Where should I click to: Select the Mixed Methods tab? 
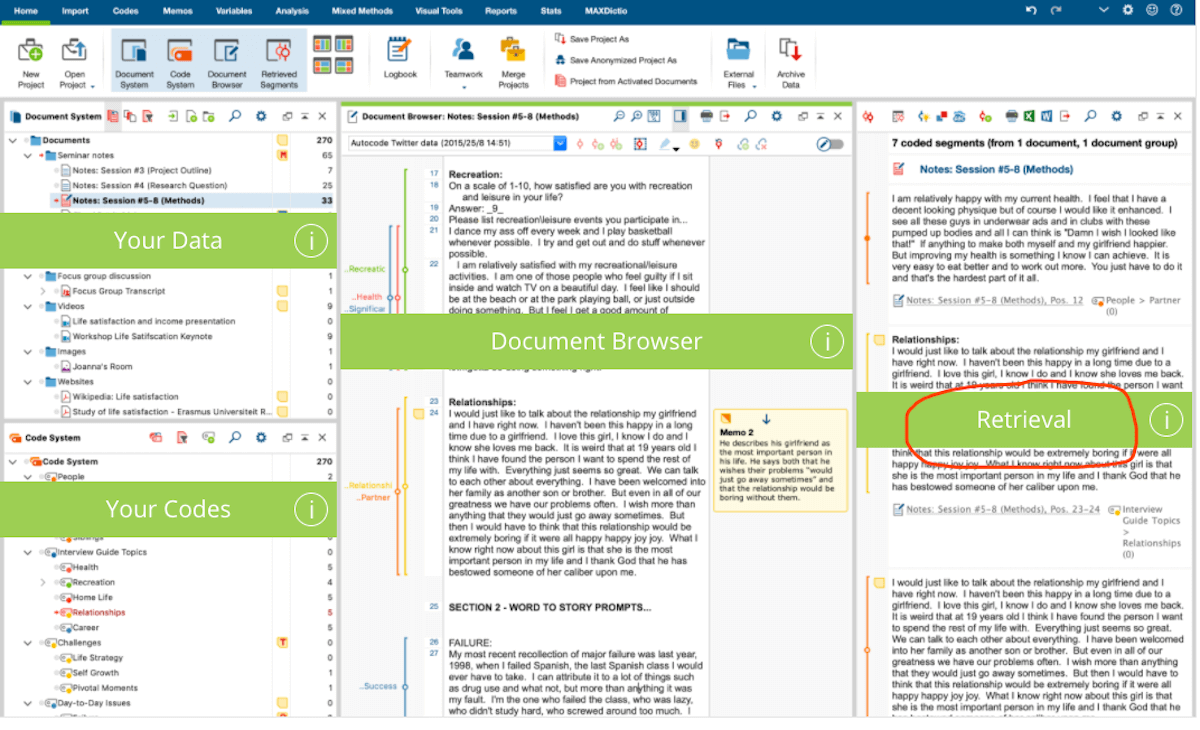362,11
